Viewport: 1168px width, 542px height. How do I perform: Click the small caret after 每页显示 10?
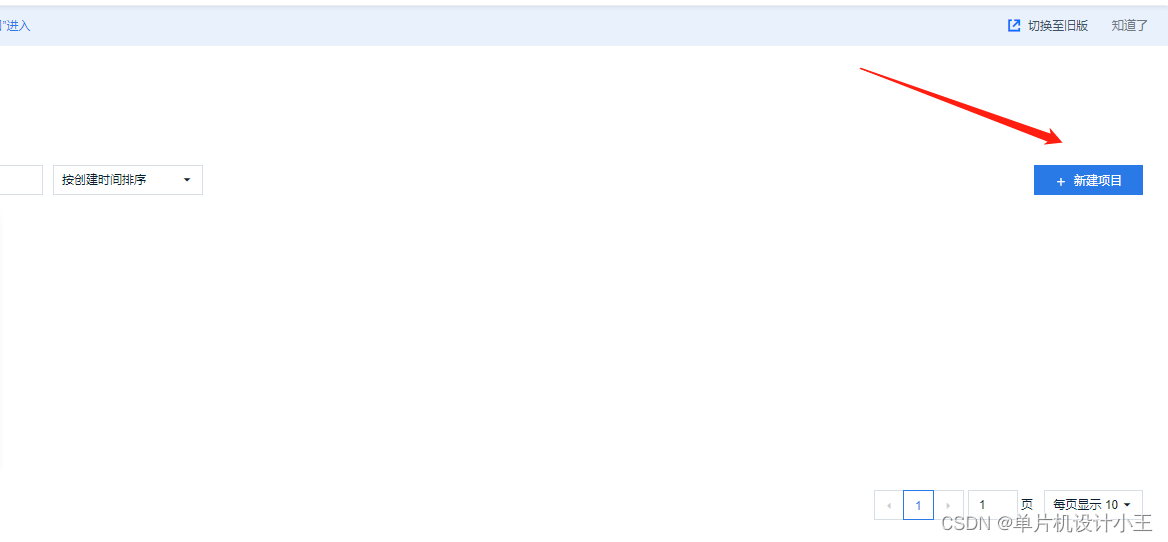tap(1126, 506)
